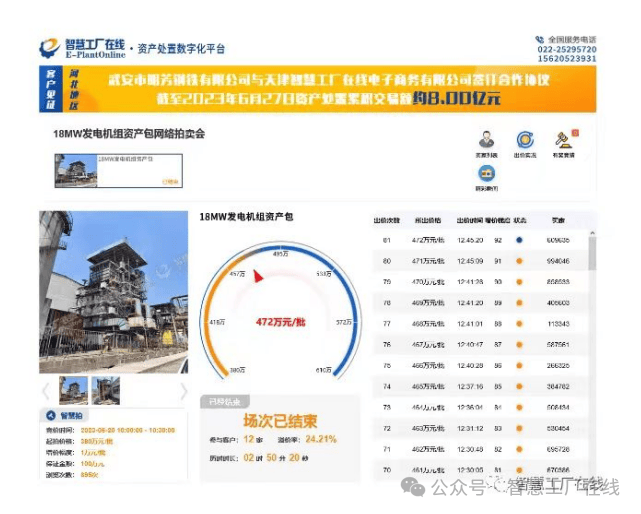Image resolution: width=641 pixels, height=514 pixels.
Task: Select the second plant photo thumbnail
Action: (106, 391)
